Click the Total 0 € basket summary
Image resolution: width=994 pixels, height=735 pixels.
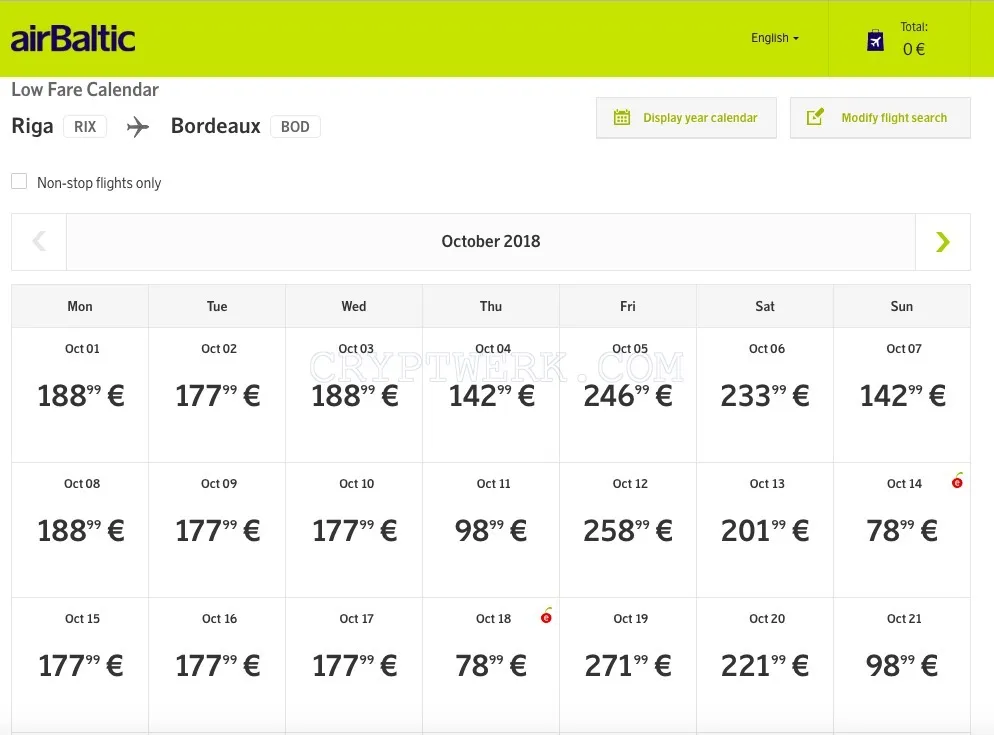[x=913, y=39]
